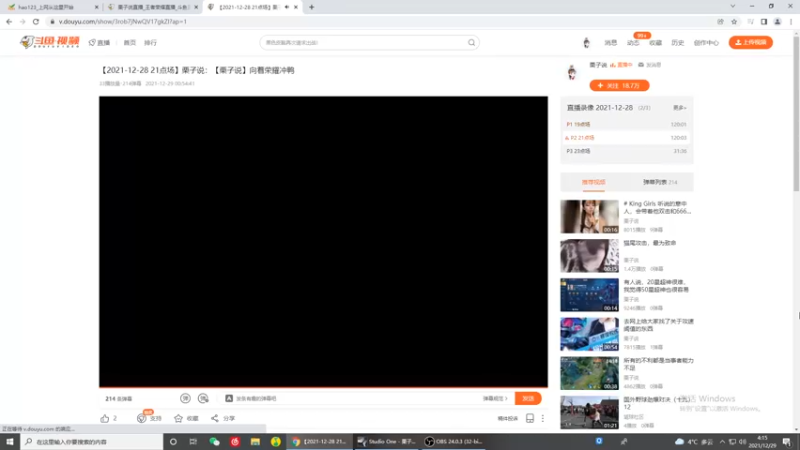Screen dimensions: 800x450
Task: Mute the current tab via speaker icon
Action: tap(287, 7)
